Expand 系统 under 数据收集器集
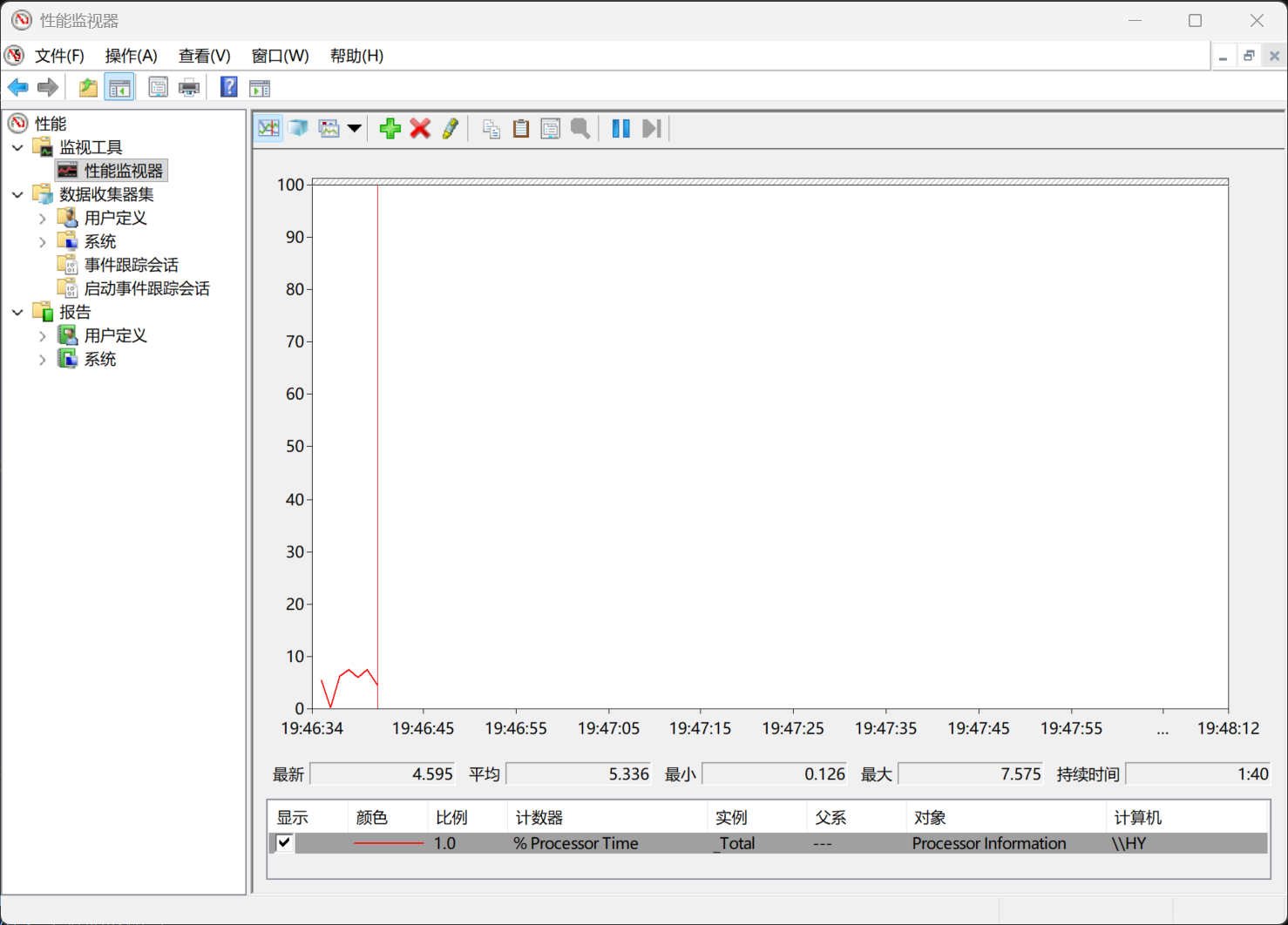The height and width of the screenshot is (925, 1288). tap(42, 242)
